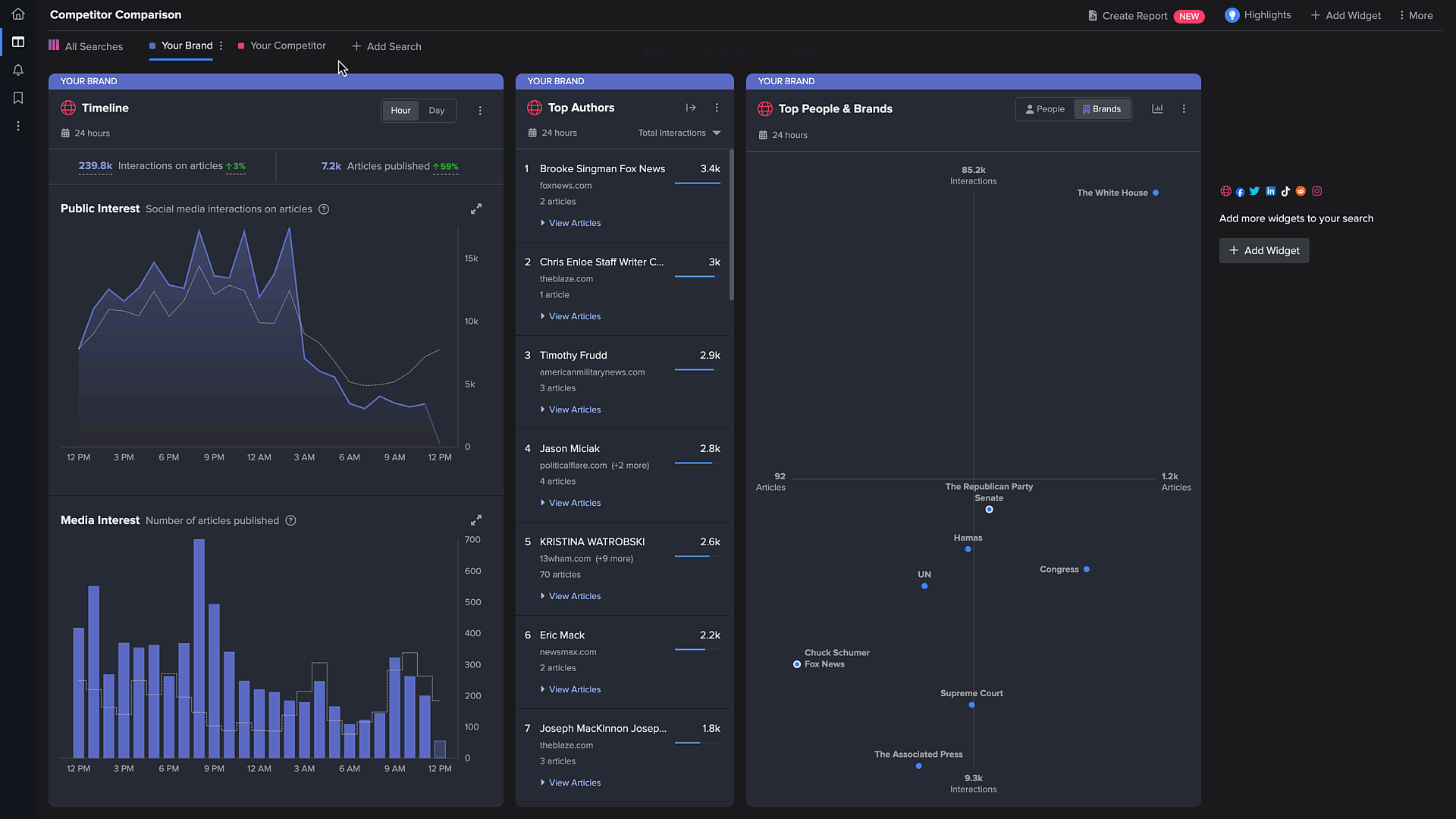This screenshot has width=1456, height=819.
Task: Switch the Timeline widget to Day view
Action: (436, 110)
